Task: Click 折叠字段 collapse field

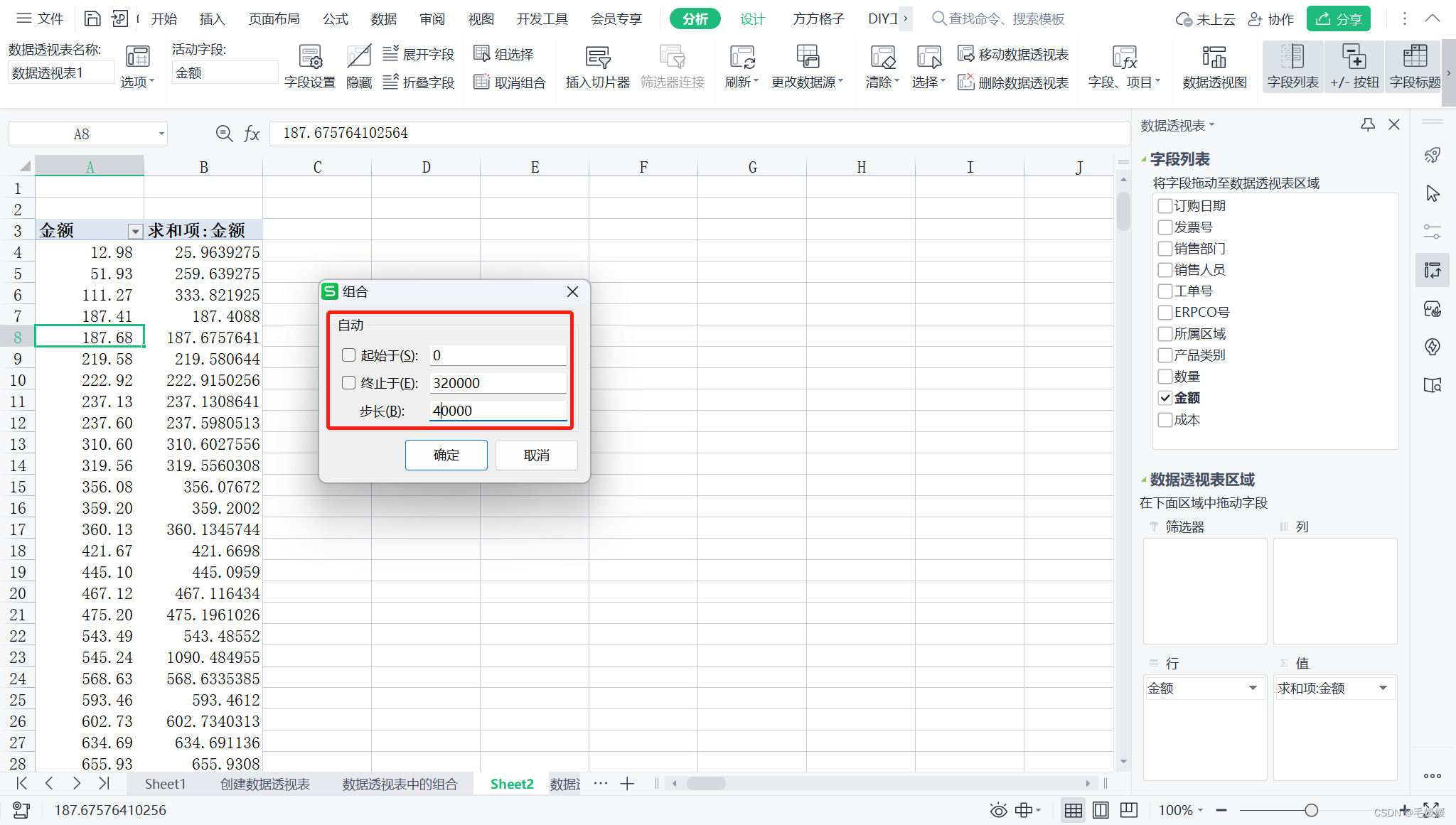Action: point(419,82)
